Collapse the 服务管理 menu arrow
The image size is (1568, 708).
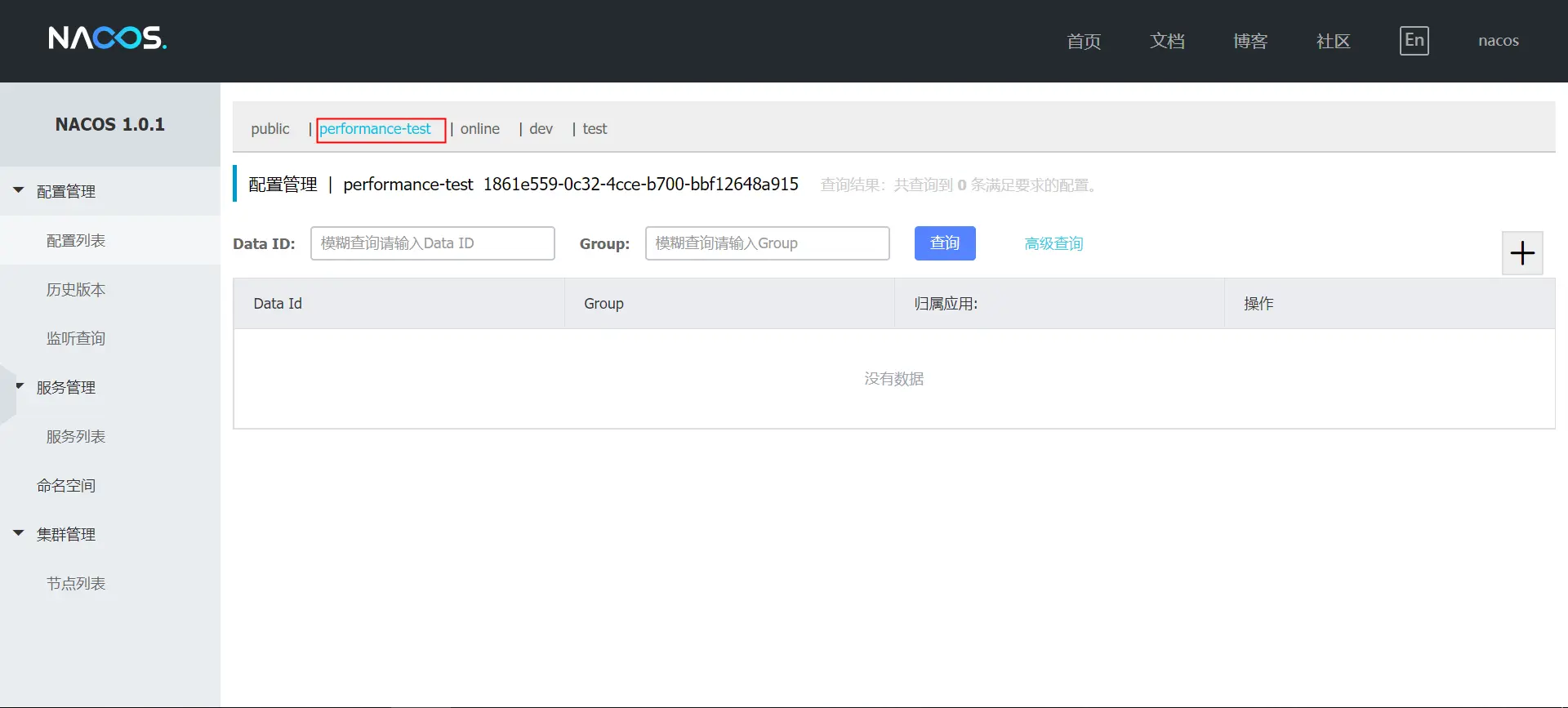click(19, 386)
